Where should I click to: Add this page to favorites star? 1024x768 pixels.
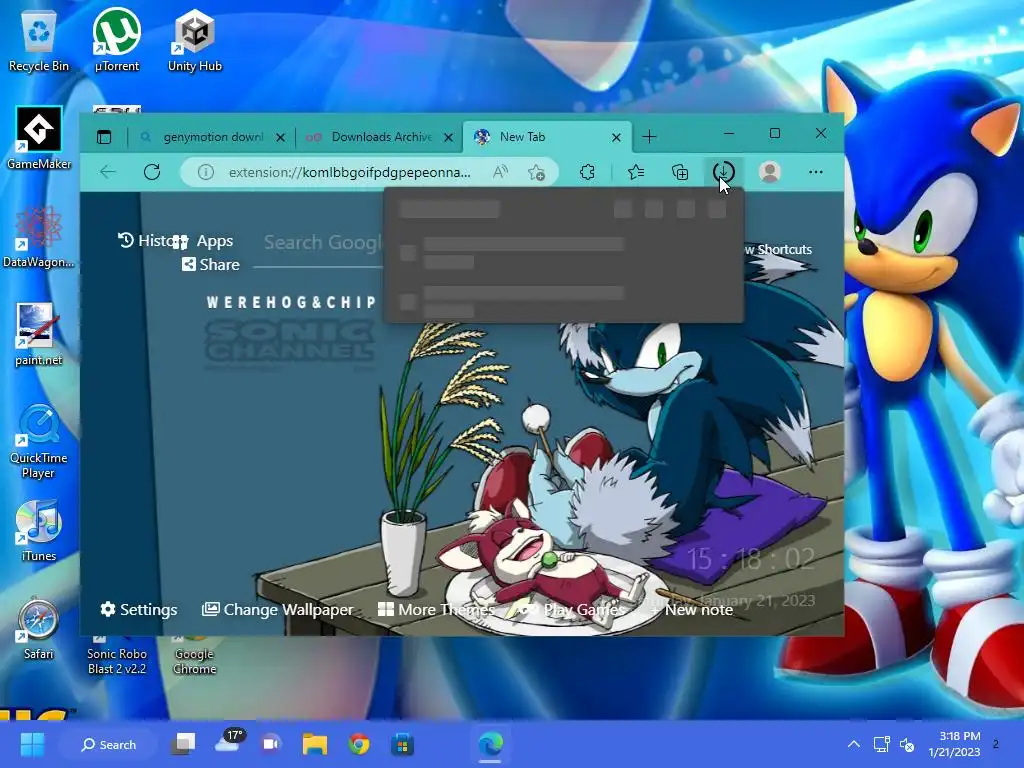pyautogui.click(x=536, y=172)
